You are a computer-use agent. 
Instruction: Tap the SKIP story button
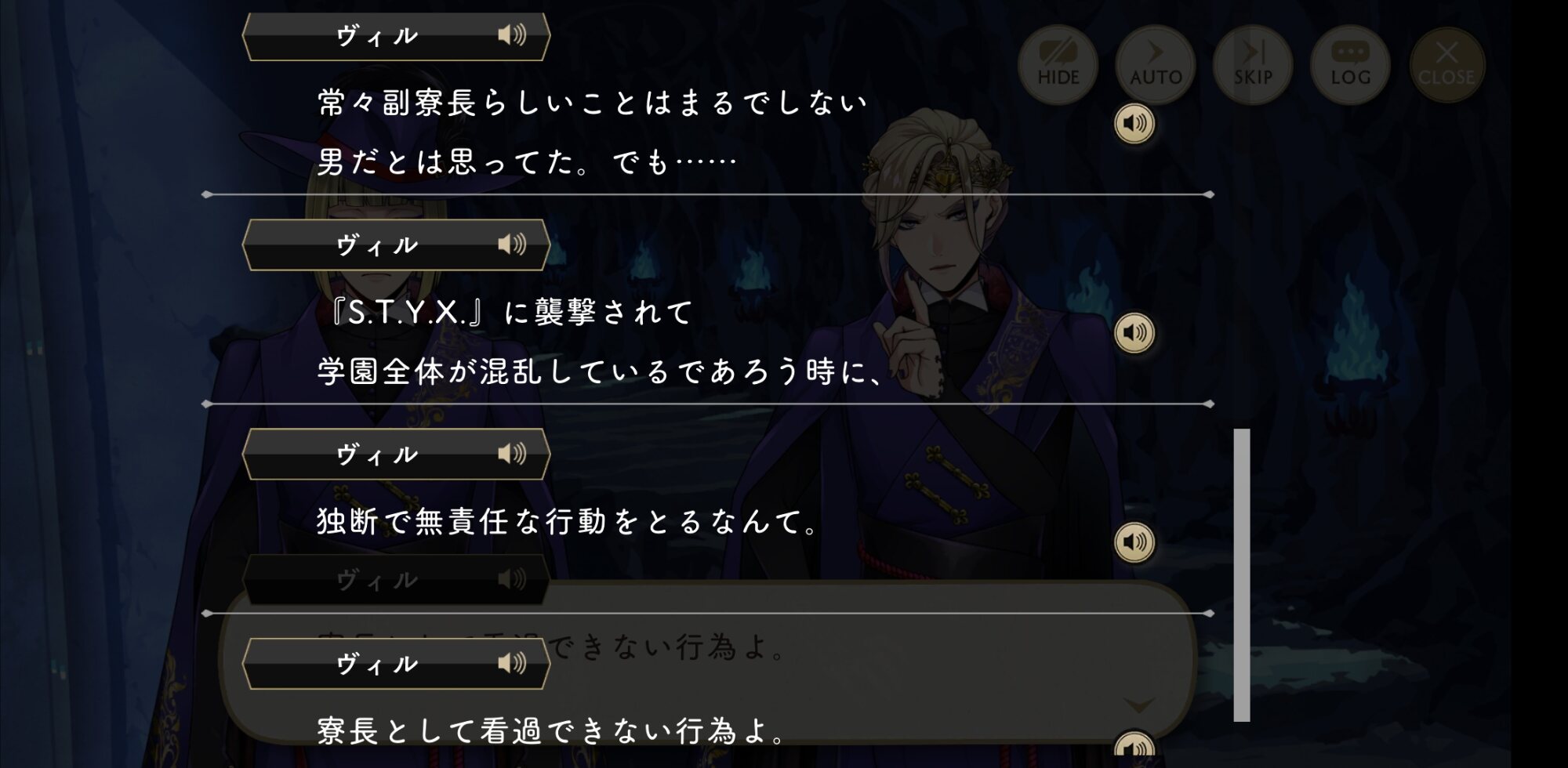(1252, 64)
